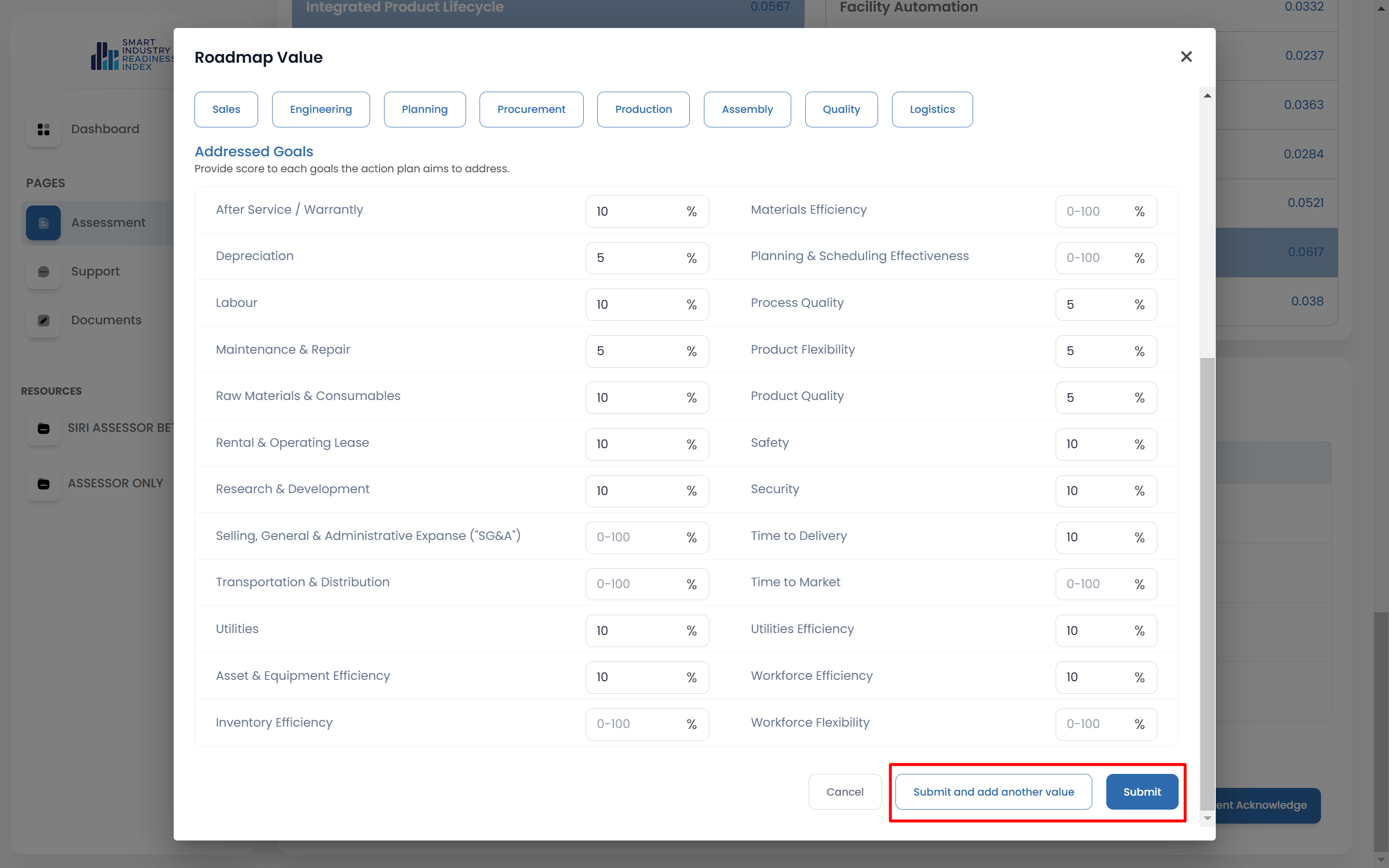
Task: Click the Materials Efficiency percentage field
Action: point(1093,211)
